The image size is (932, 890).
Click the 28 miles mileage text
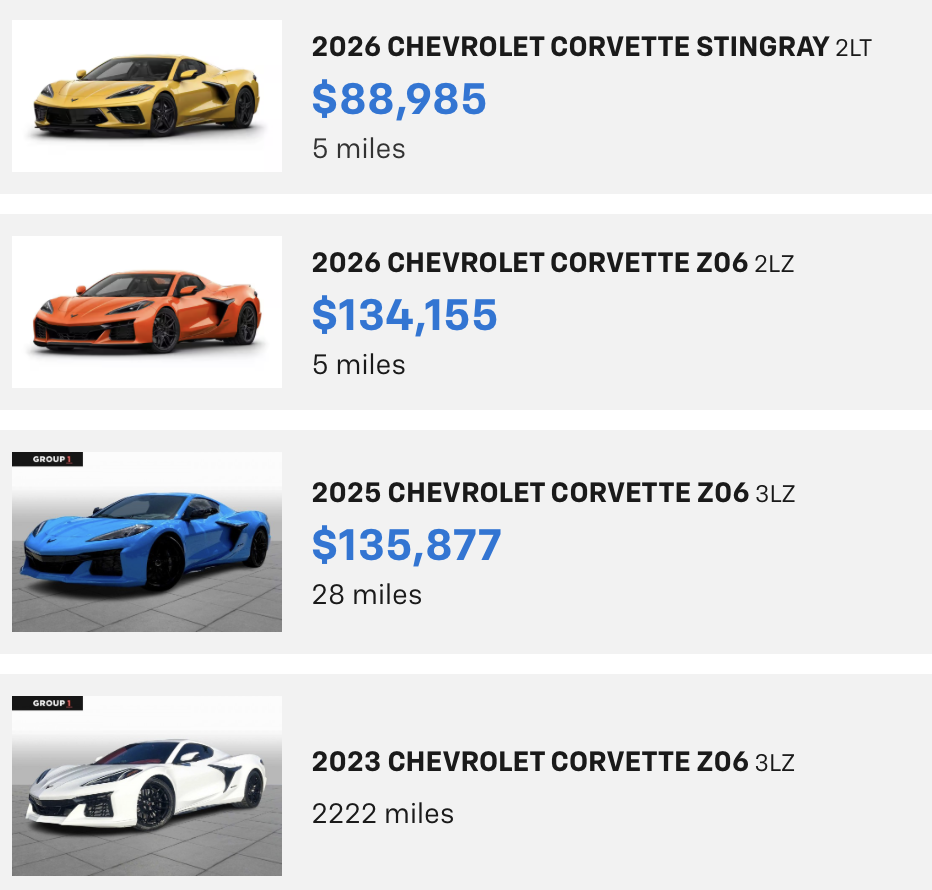(367, 595)
